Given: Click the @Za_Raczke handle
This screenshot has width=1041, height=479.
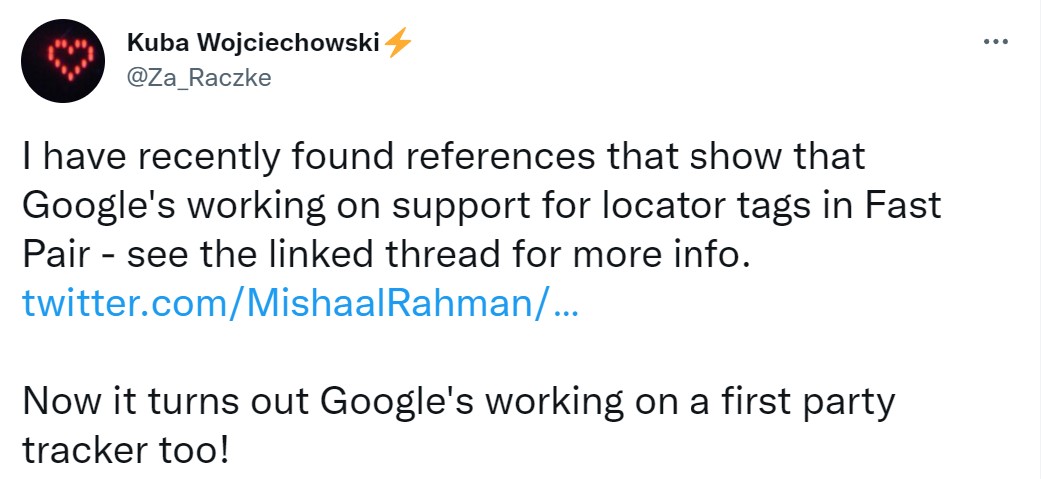Looking at the screenshot, I should pyautogui.click(x=199, y=77).
